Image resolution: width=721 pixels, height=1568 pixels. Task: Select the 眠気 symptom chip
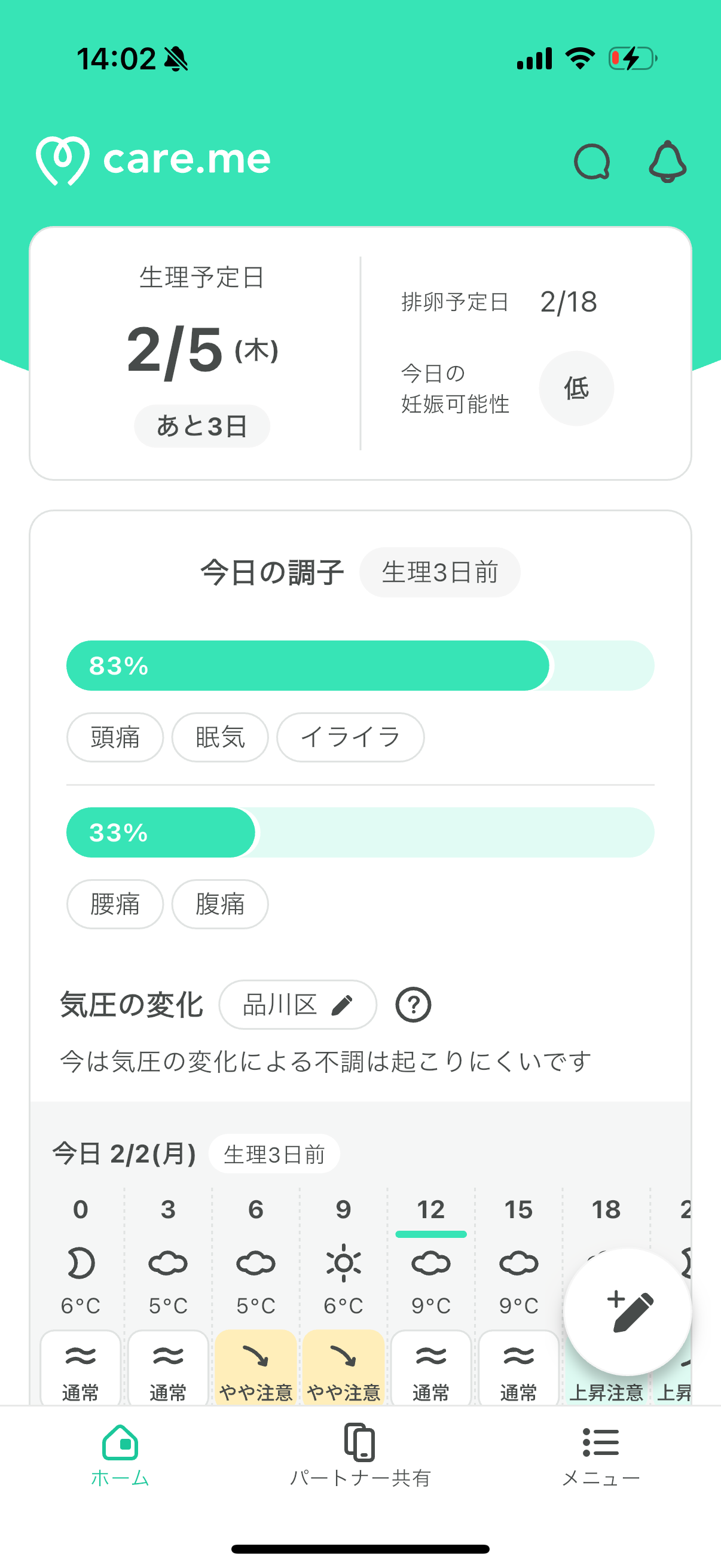pyautogui.click(x=219, y=737)
